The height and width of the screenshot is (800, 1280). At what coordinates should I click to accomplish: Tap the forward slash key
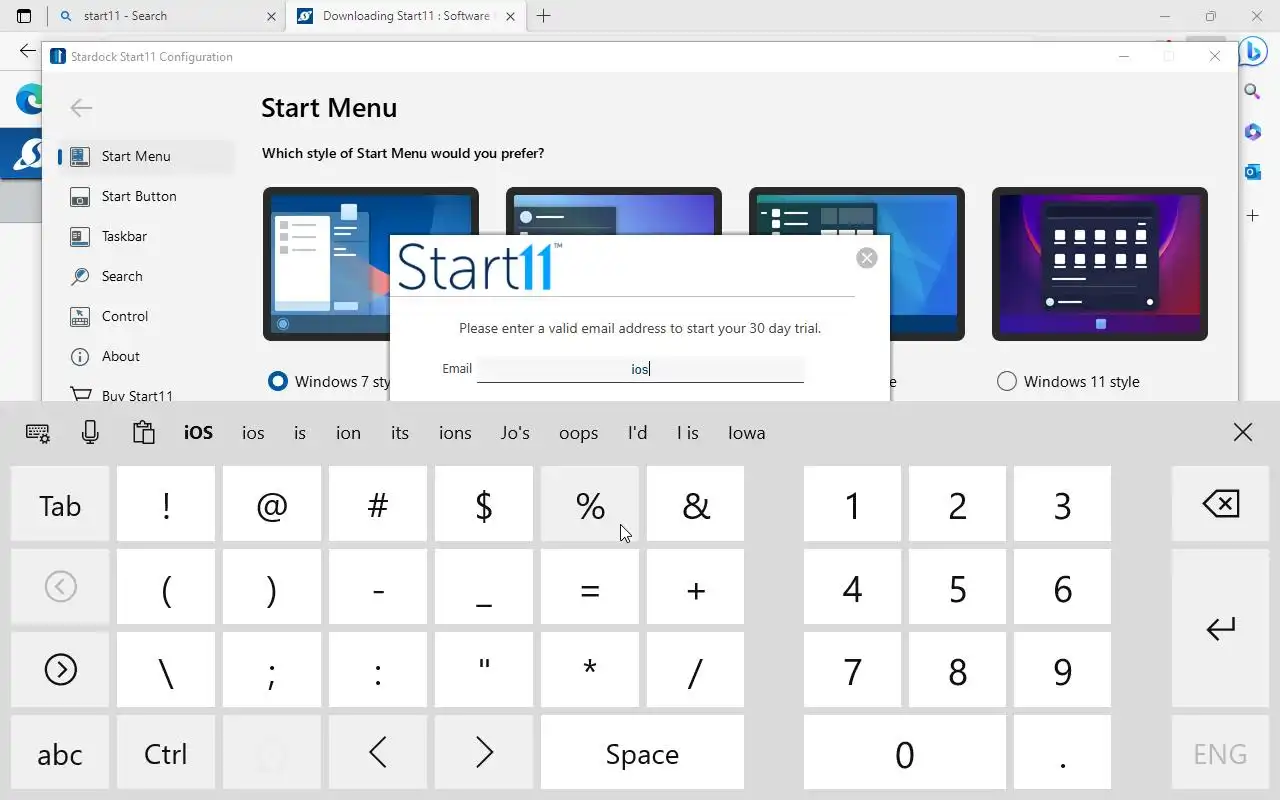tap(696, 669)
